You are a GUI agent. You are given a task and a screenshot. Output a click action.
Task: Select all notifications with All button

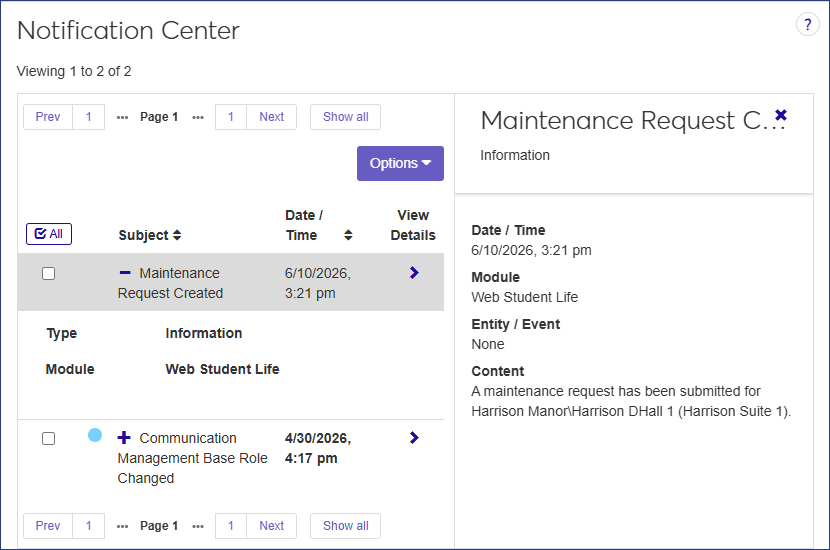tap(49, 234)
